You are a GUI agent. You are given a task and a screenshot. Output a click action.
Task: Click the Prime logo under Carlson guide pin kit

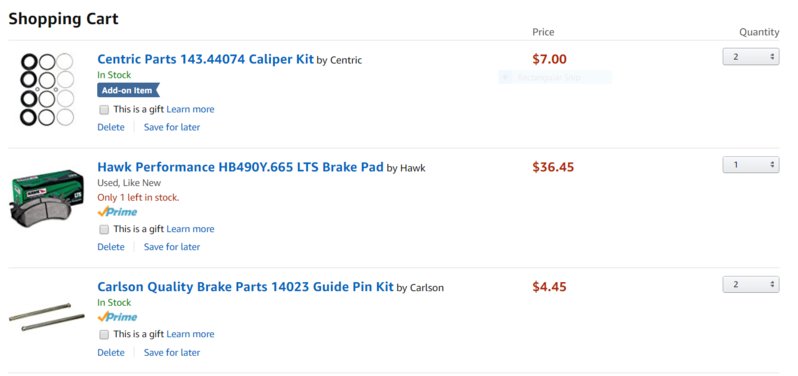117,317
